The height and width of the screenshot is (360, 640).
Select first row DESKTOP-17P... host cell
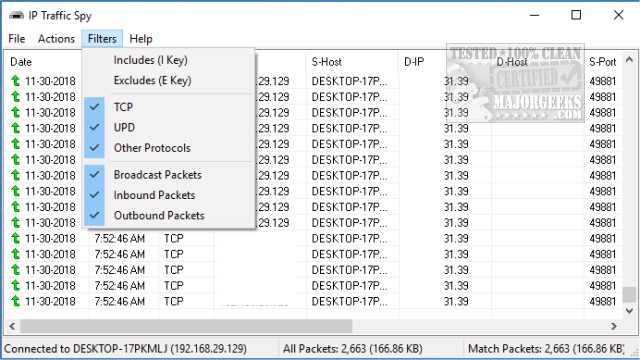349,81
